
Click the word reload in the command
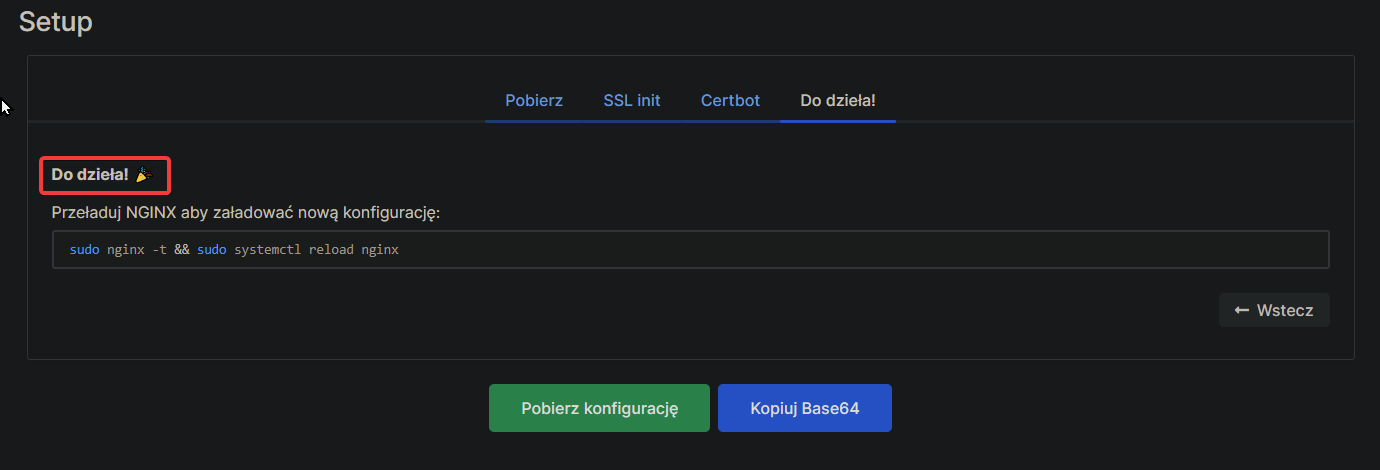pyautogui.click(x=331, y=250)
